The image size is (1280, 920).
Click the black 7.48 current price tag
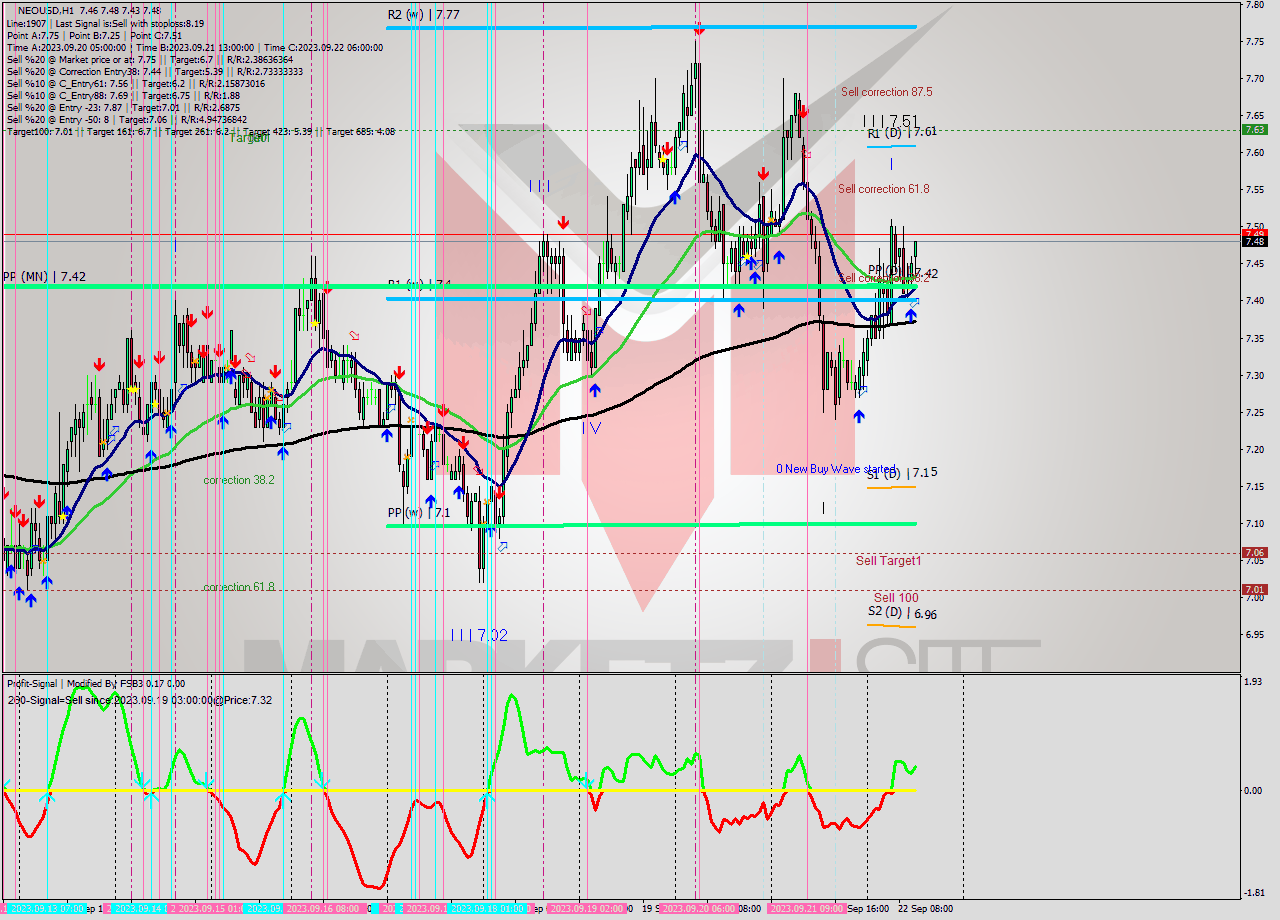pyautogui.click(x=1254, y=241)
